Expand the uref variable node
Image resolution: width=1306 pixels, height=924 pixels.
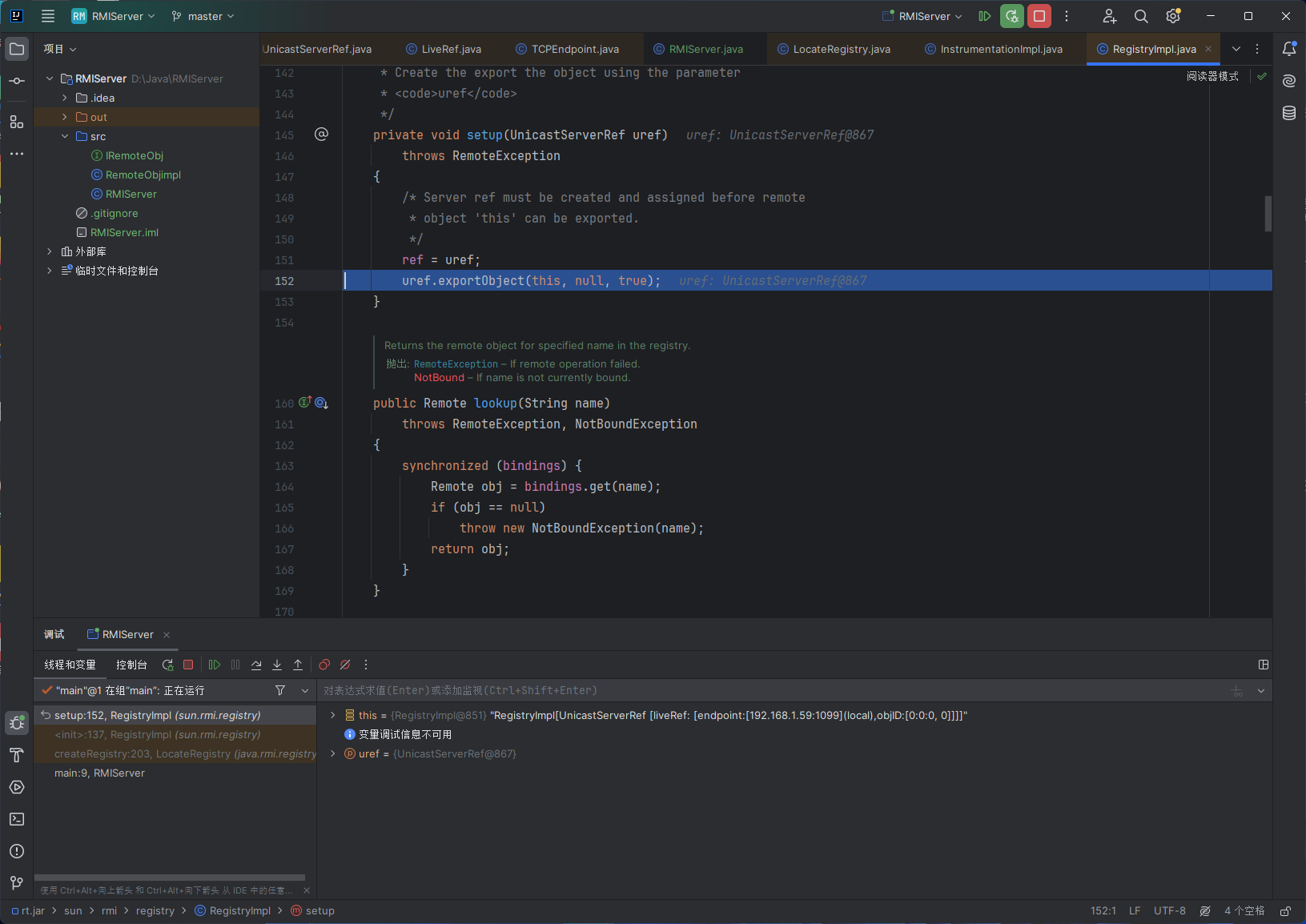[x=333, y=753]
